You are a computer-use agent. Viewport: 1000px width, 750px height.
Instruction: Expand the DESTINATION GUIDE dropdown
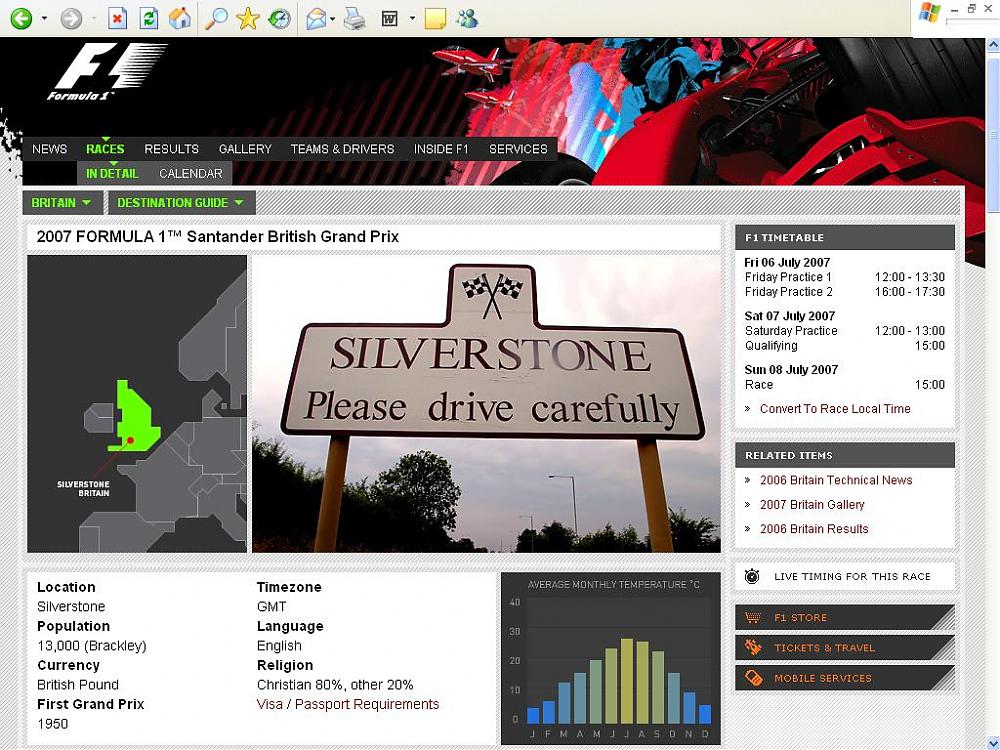181,203
